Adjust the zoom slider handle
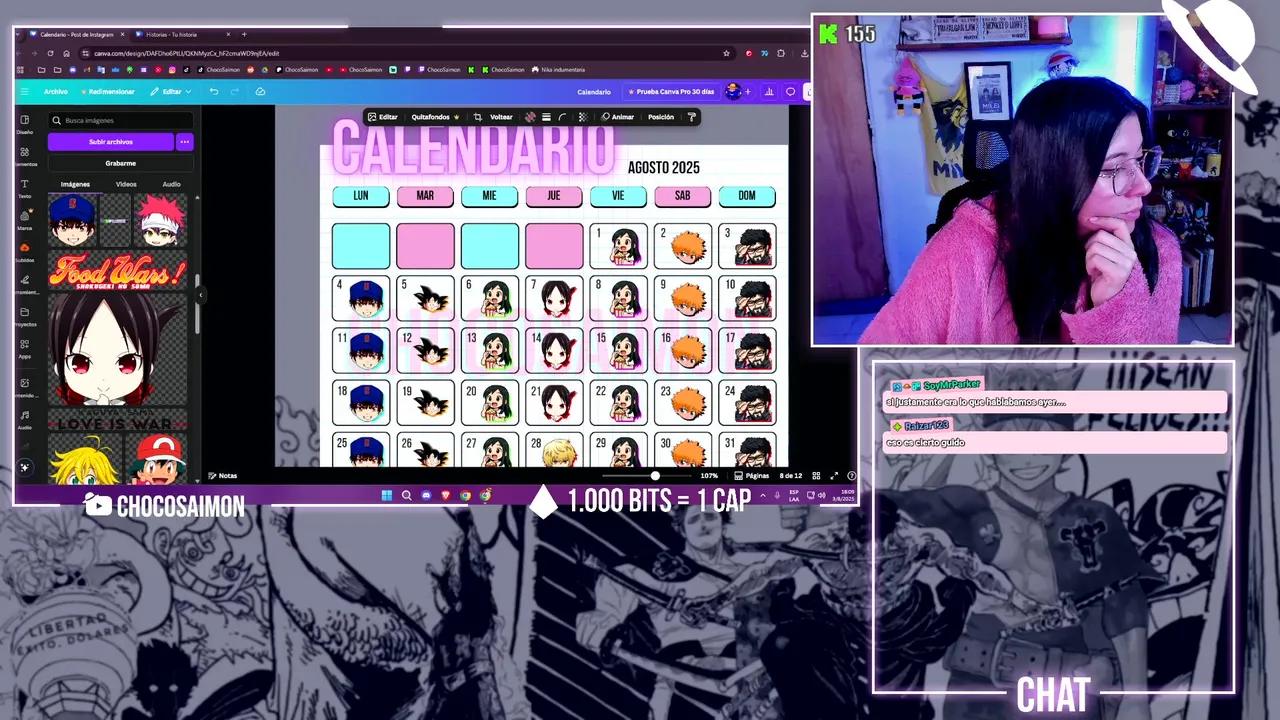The image size is (1280, 720). [655, 476]
